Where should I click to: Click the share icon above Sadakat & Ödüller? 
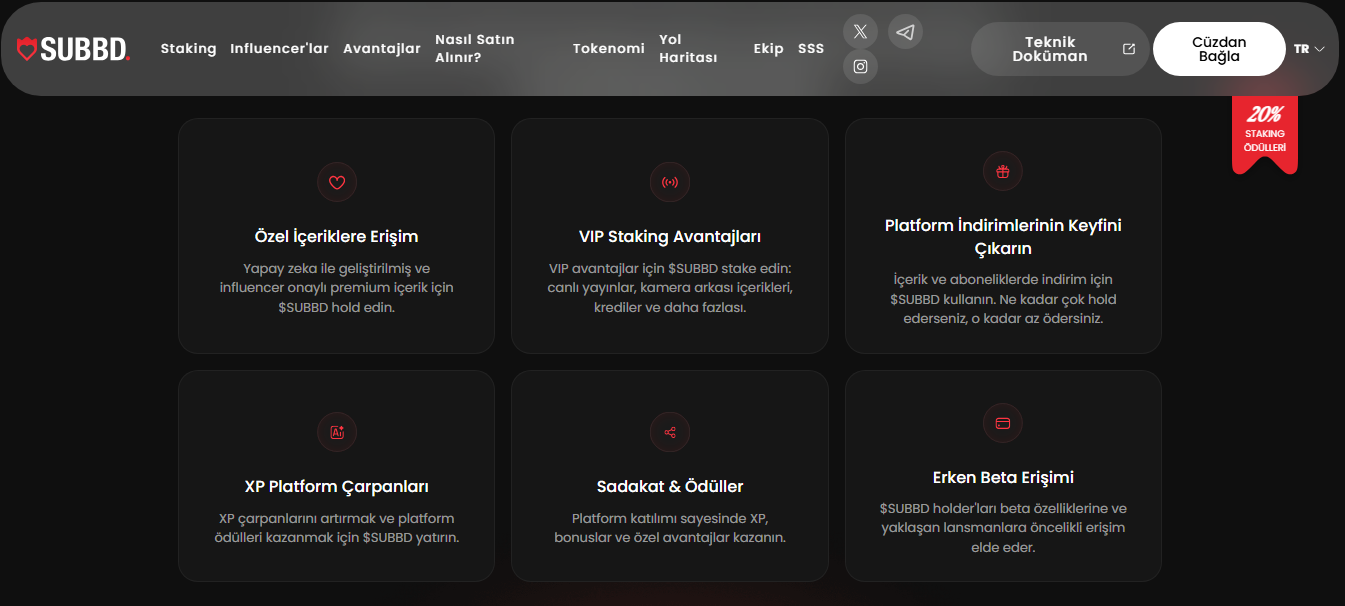tap(670, 432)
